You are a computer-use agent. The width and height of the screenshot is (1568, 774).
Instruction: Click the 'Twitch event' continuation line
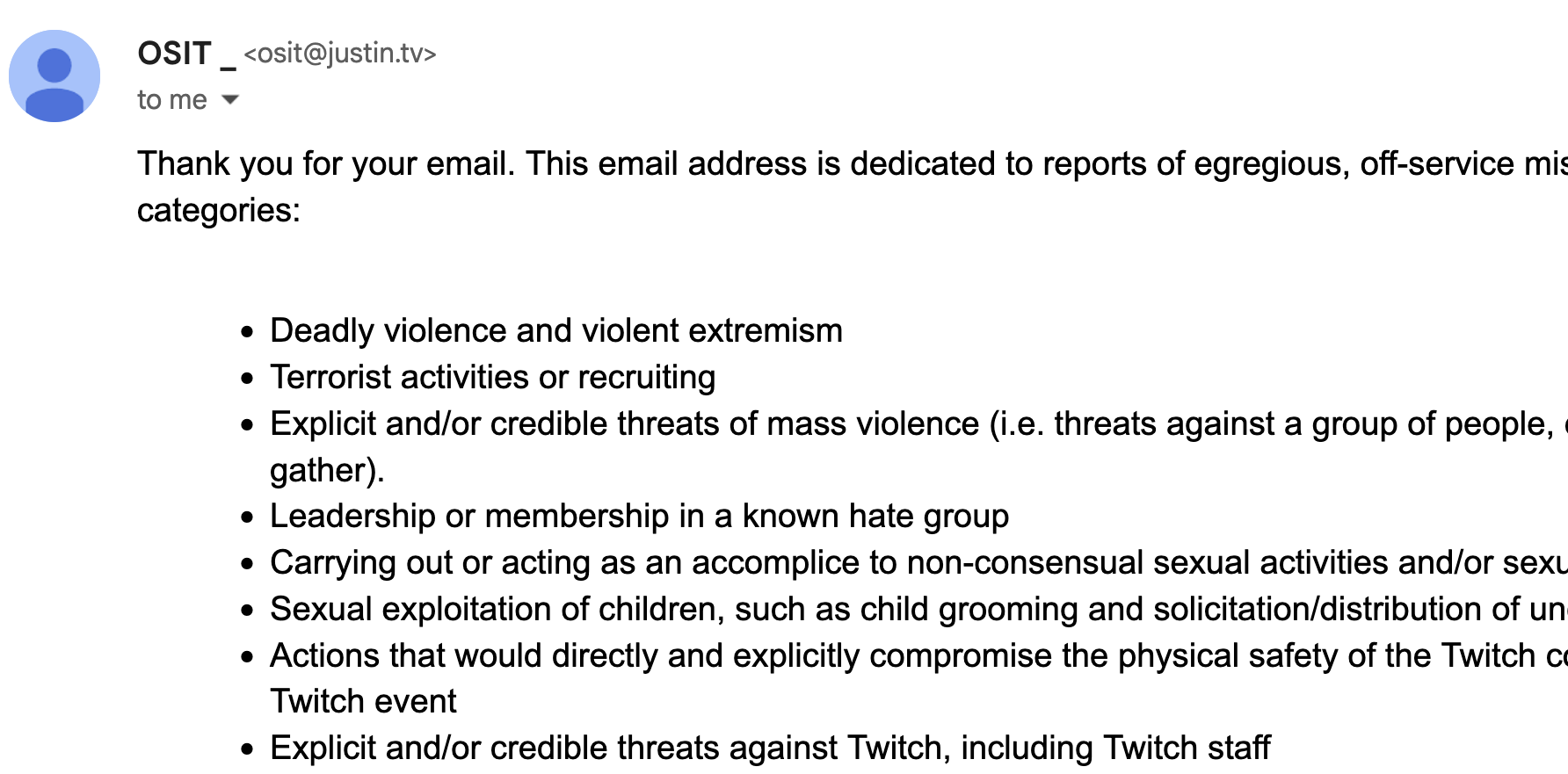pyautogui.click(x=363, y=701)
